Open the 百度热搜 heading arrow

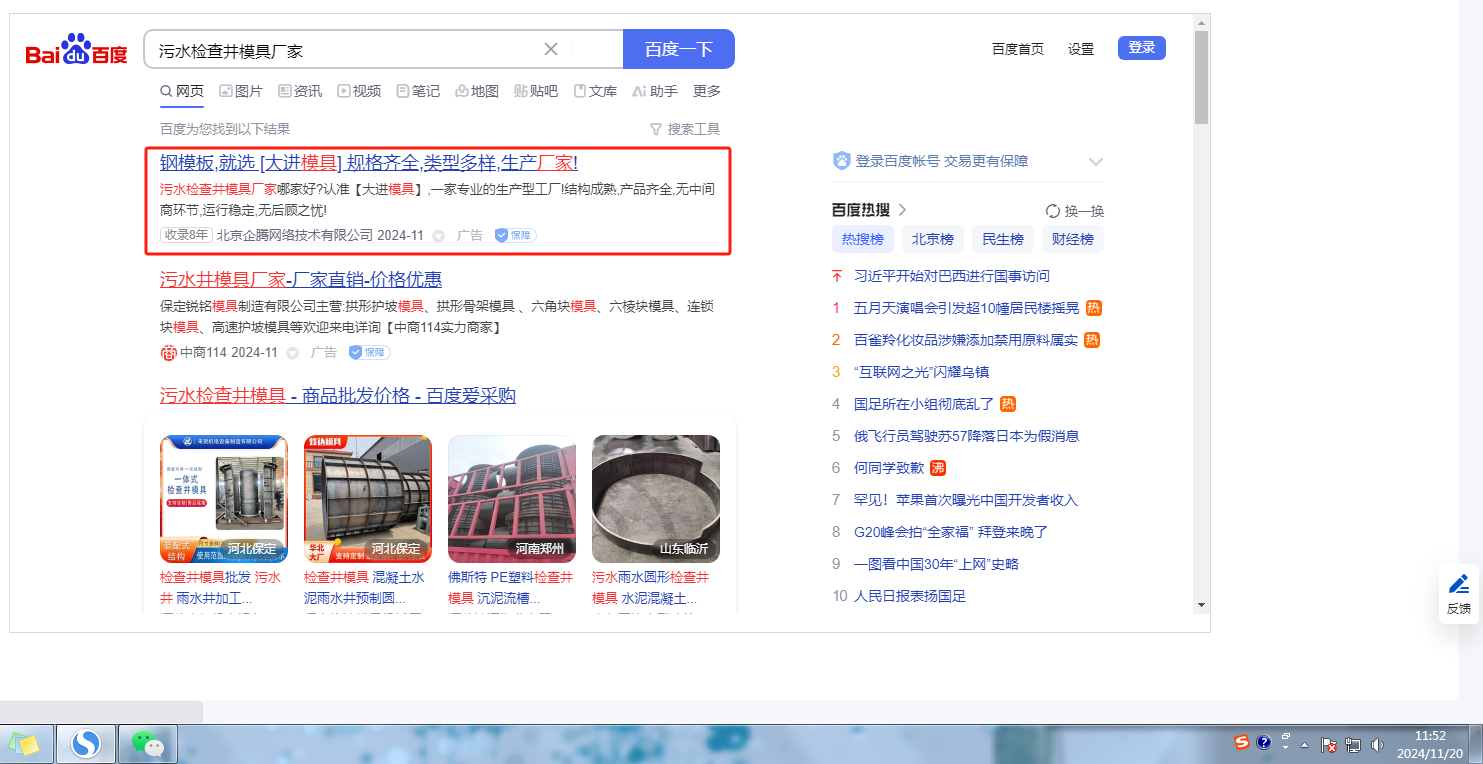(902, 210)
